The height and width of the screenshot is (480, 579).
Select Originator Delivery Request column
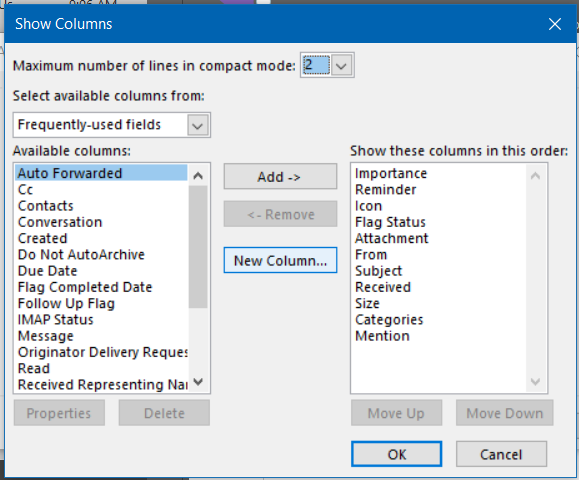pos(102,352)
